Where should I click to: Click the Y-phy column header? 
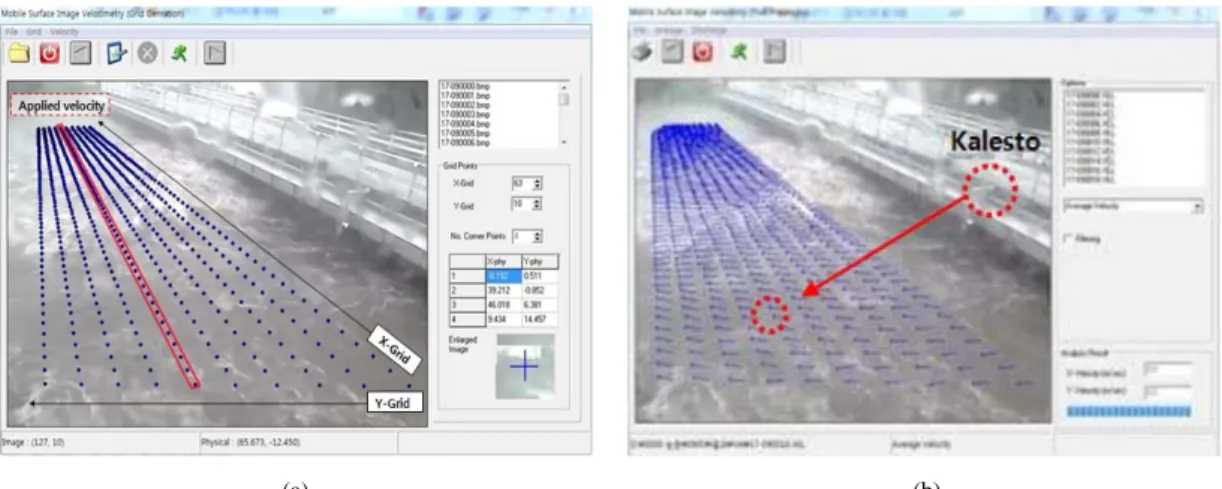540,260
